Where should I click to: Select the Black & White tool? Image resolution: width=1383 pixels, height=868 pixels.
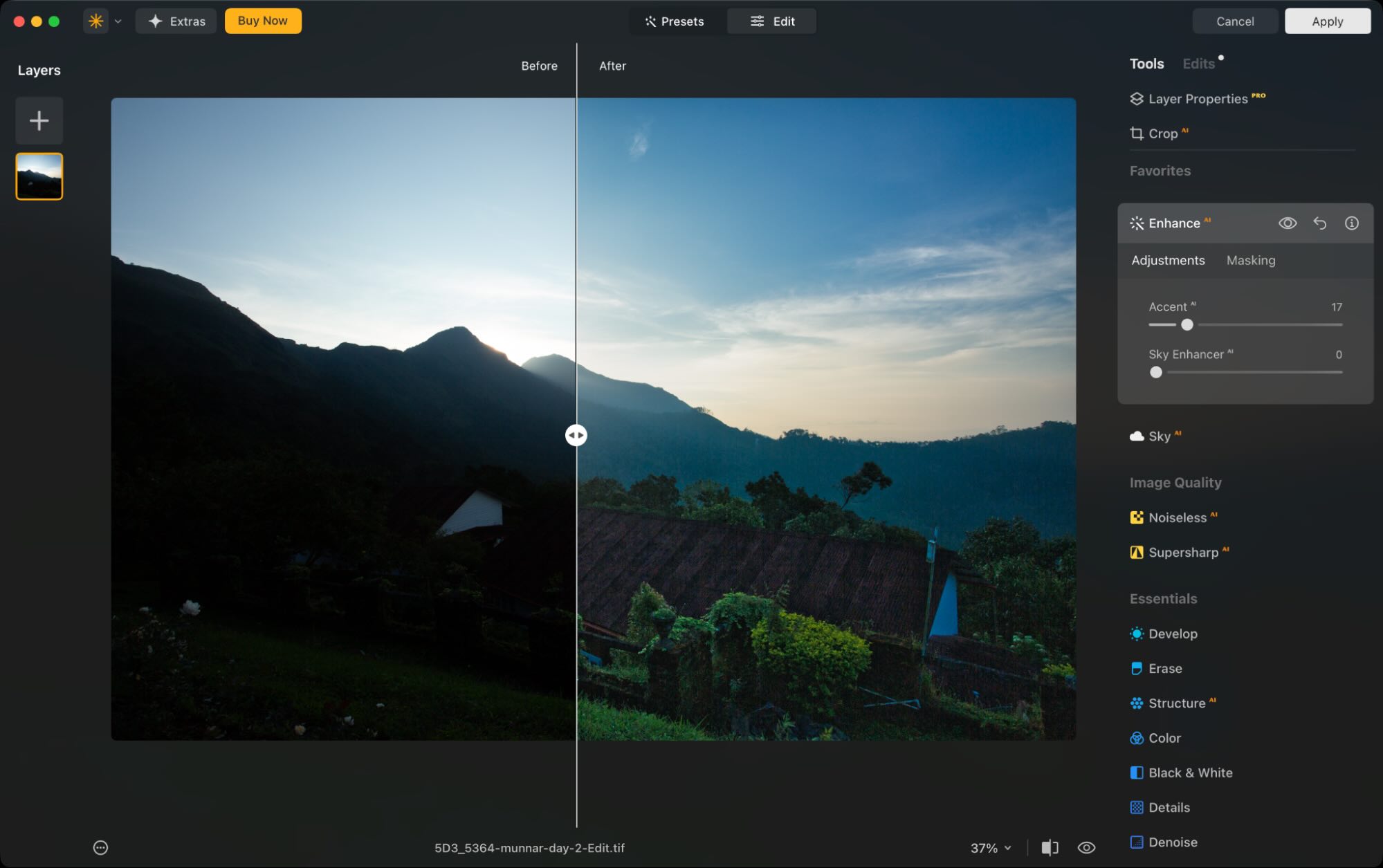1190,773
